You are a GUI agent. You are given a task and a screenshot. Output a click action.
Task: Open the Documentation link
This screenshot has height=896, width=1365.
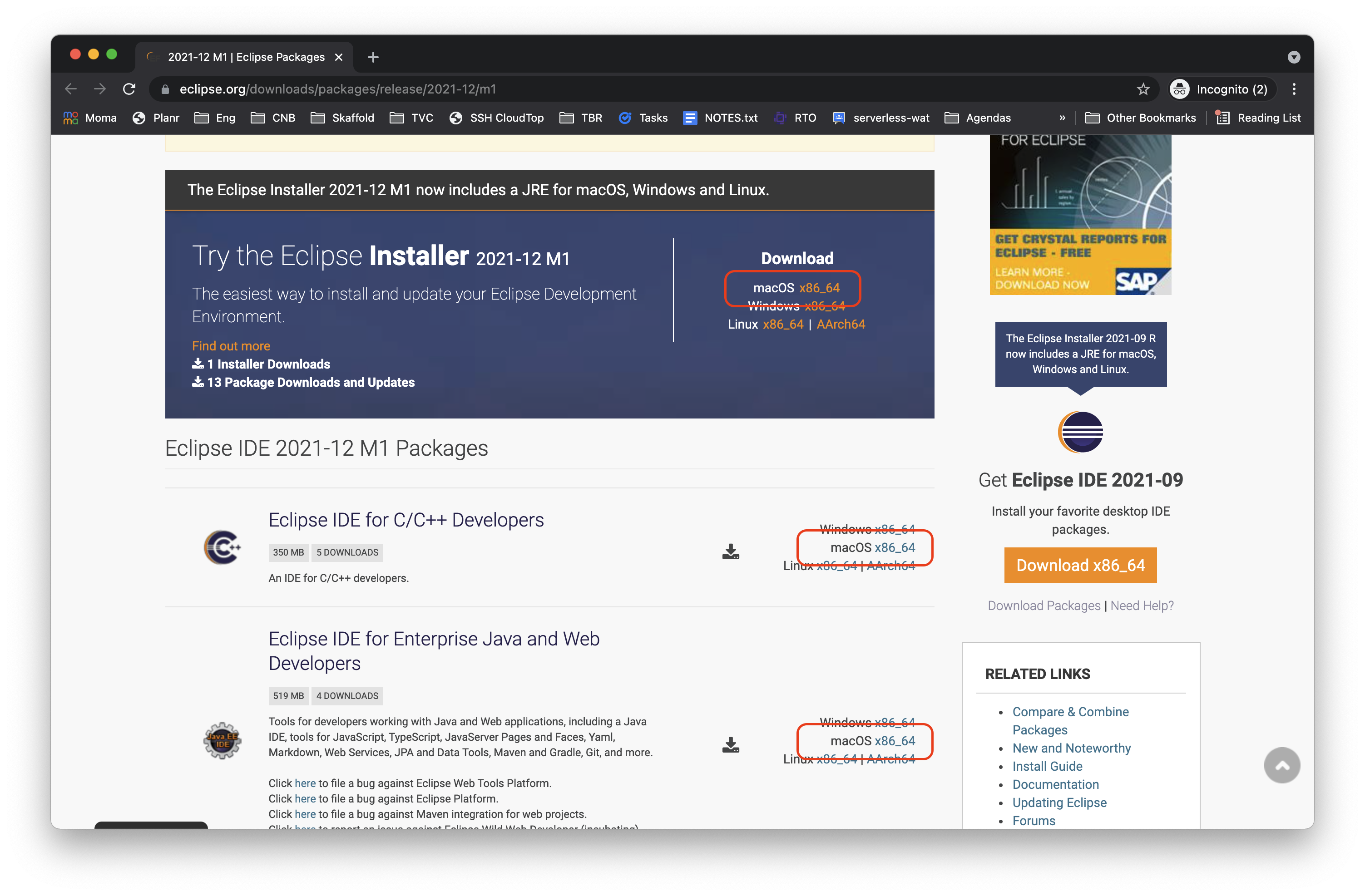[x=1055, y=784]
